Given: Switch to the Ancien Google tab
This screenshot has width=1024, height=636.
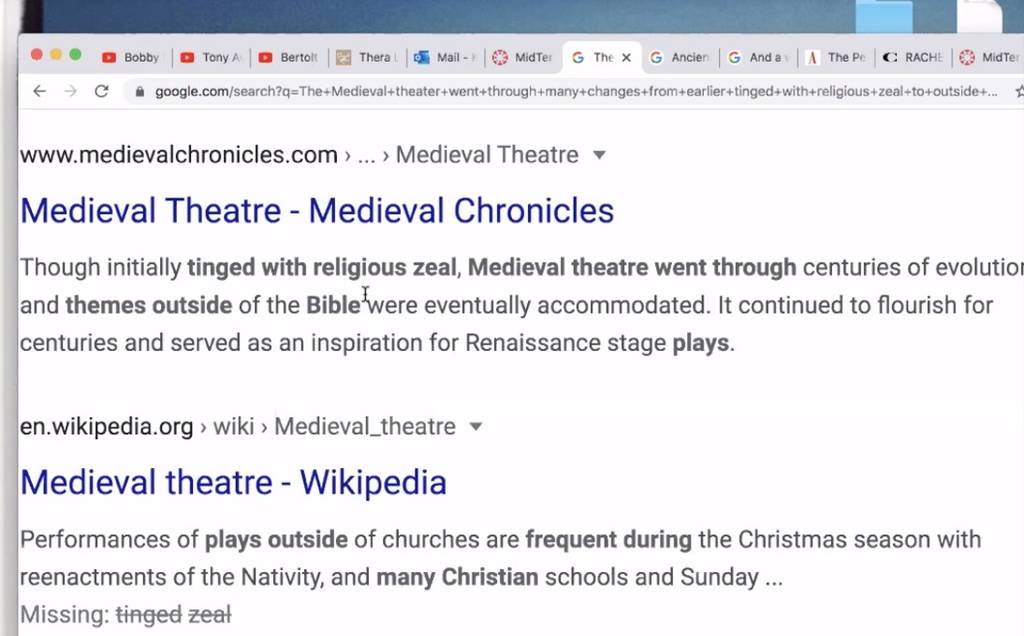Looking at the screenshot, I should pyautogui.click(x=679, y=57).
